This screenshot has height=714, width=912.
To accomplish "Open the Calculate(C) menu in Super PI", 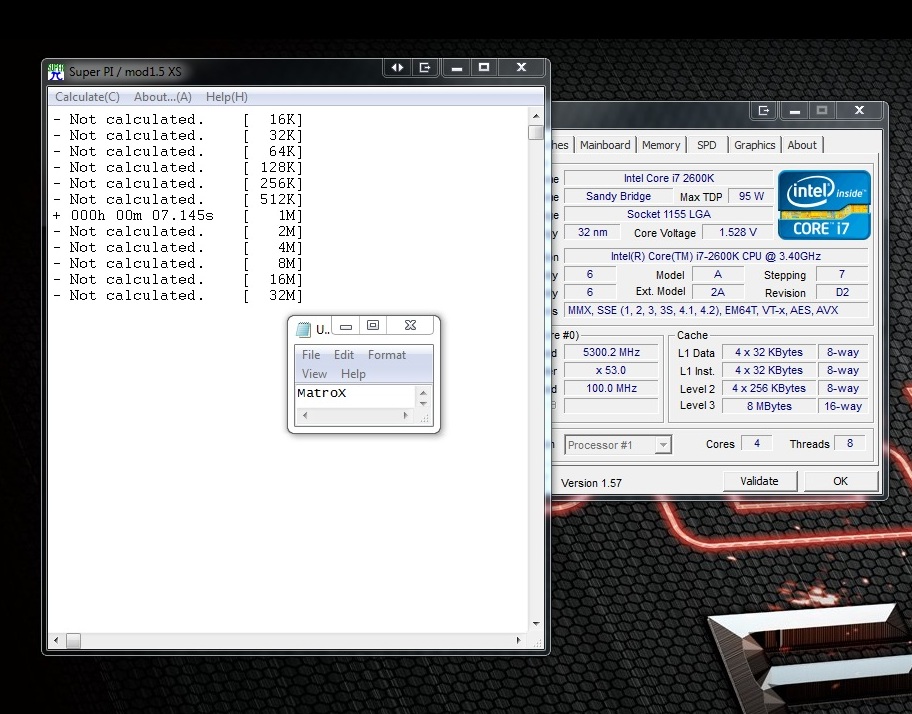I will coord(87,97).
